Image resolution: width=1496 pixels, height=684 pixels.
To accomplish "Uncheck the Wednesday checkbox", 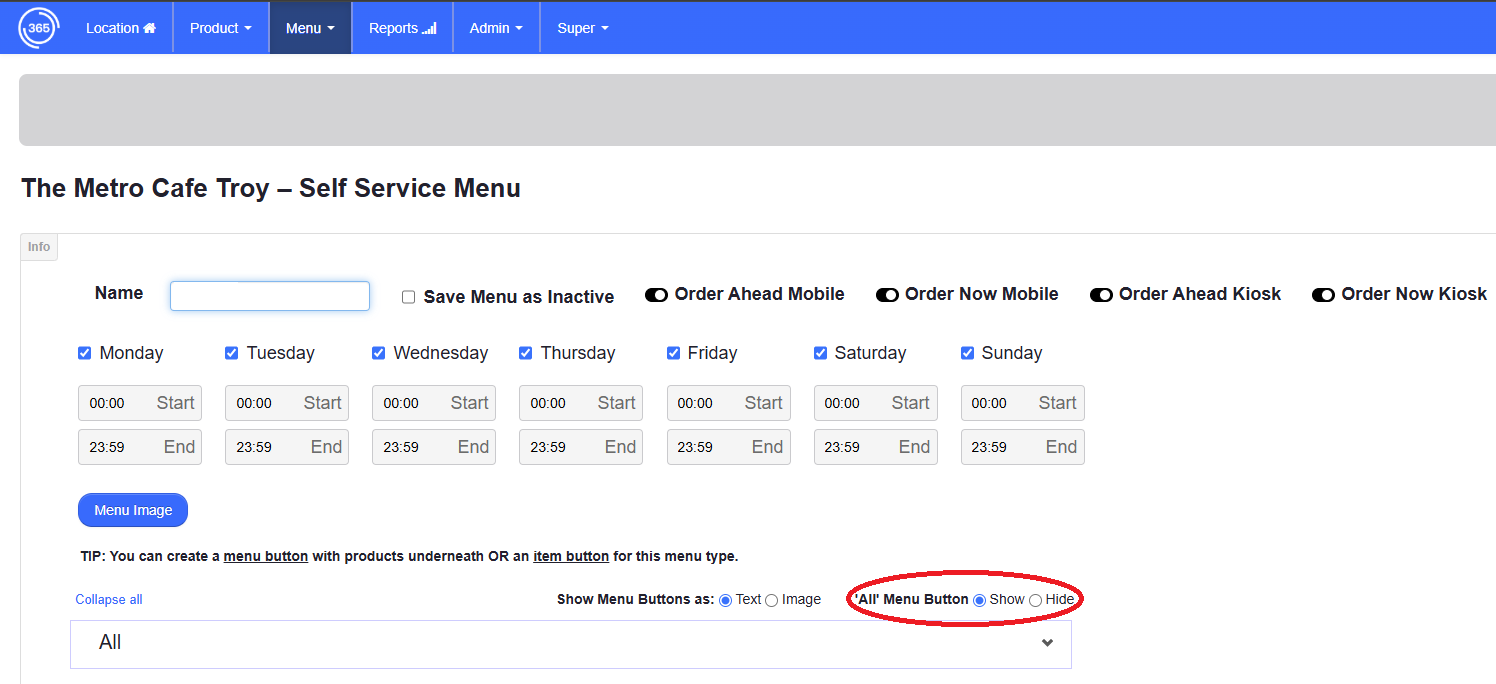I will coord(379,353).
